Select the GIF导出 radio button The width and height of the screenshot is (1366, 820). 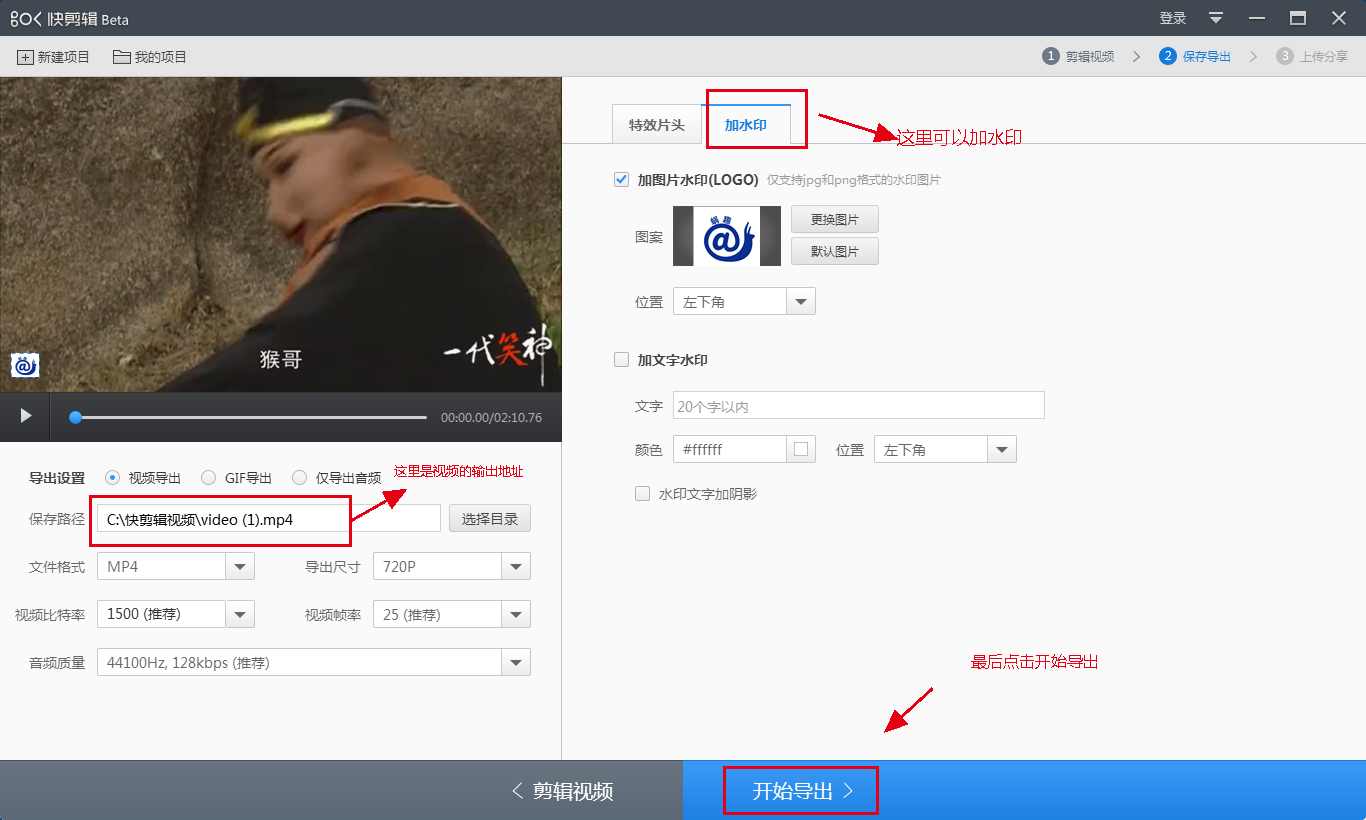click(208, 478)
